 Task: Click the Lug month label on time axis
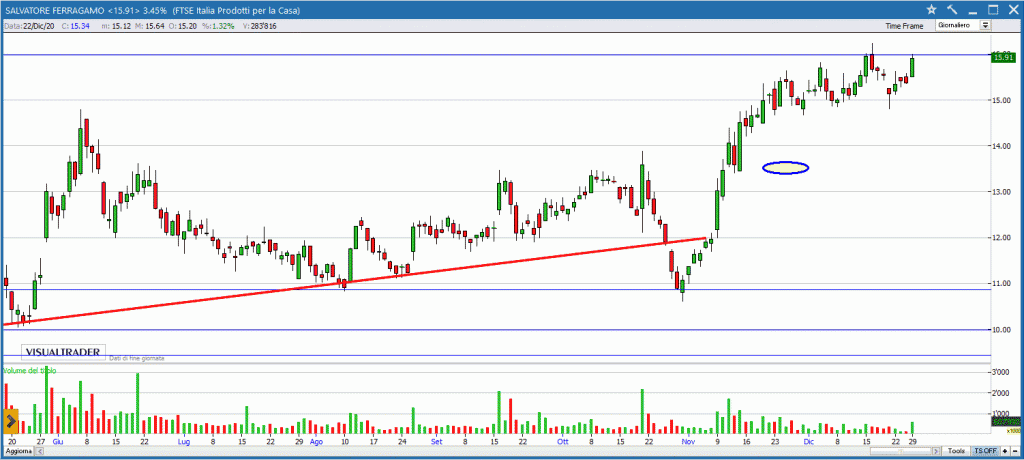click(184, 442)
